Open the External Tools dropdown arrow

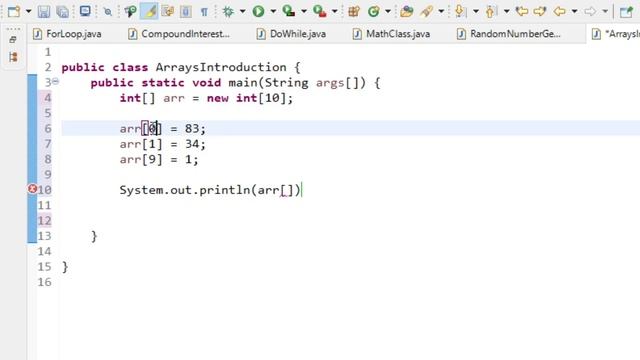[x=334, y=11]
